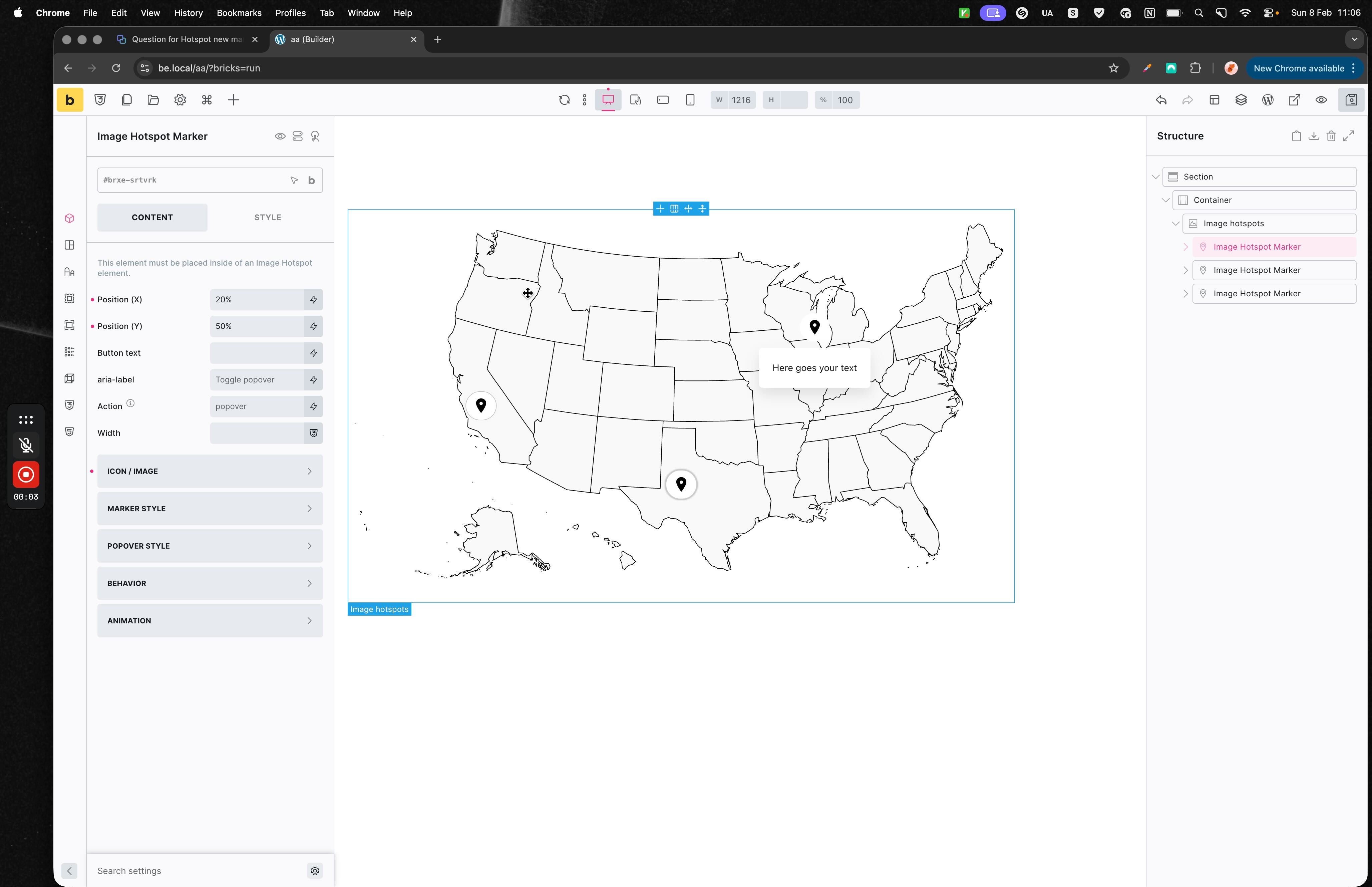1372x887 pixels.
Task: Click the add element plus icon
Action: [233, 100]
